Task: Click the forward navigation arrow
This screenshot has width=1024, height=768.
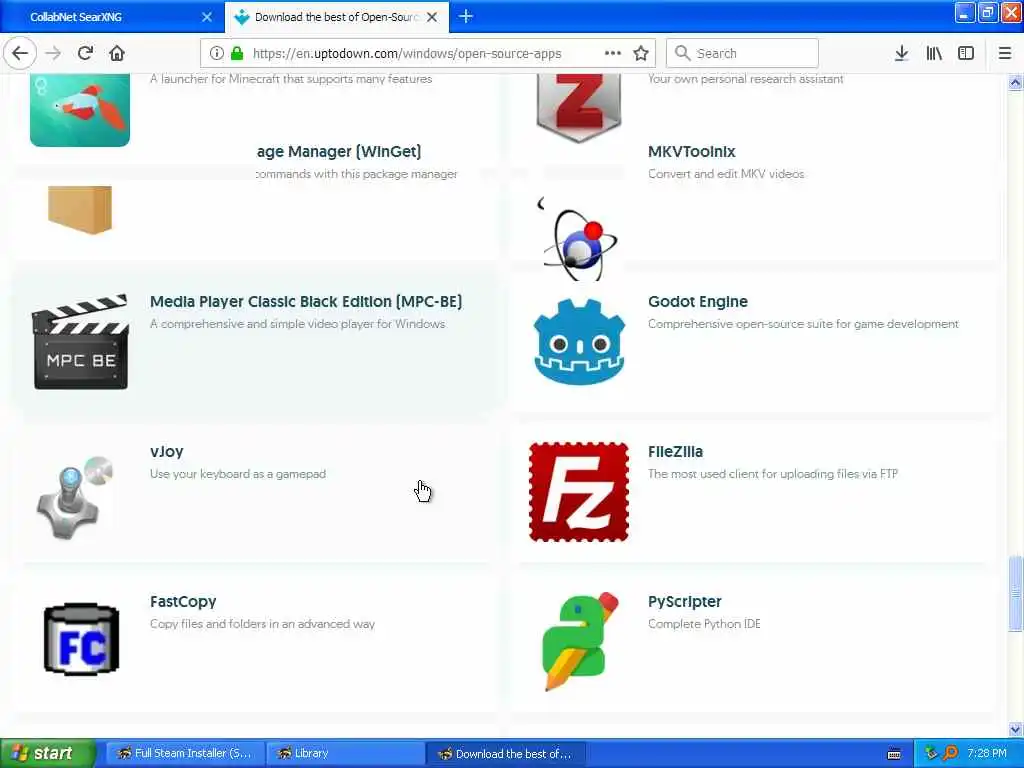Action: pos(54,53)
